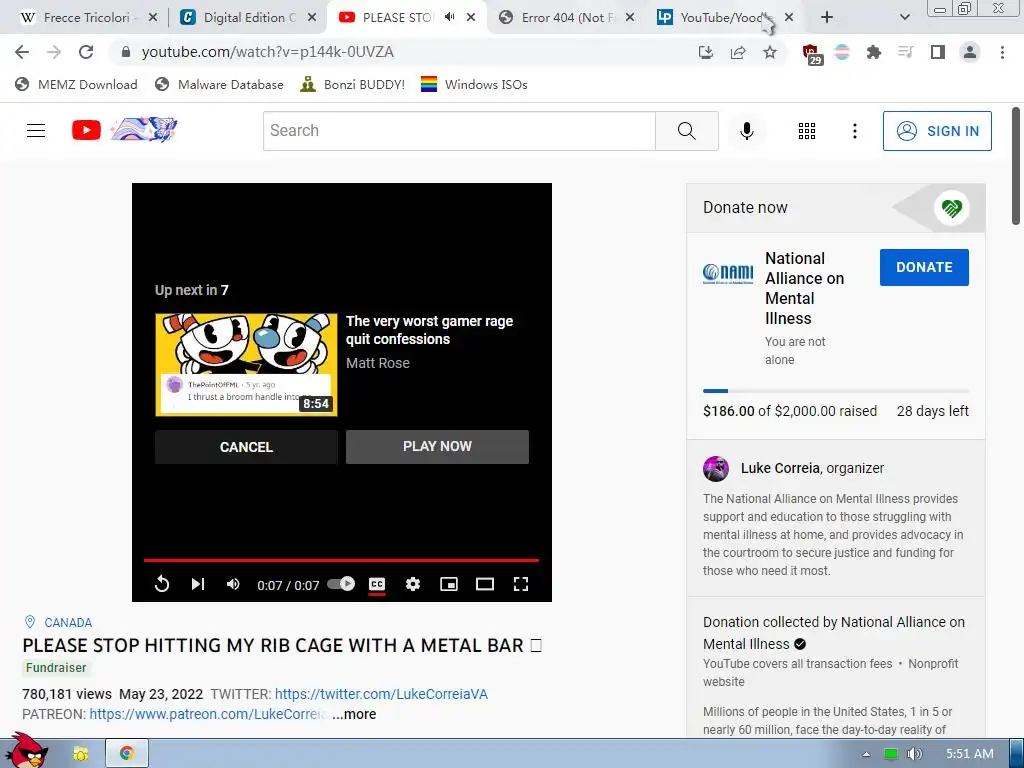The image size is (1024, 768).
Task: Reload the current page
Action: [86, 52]
